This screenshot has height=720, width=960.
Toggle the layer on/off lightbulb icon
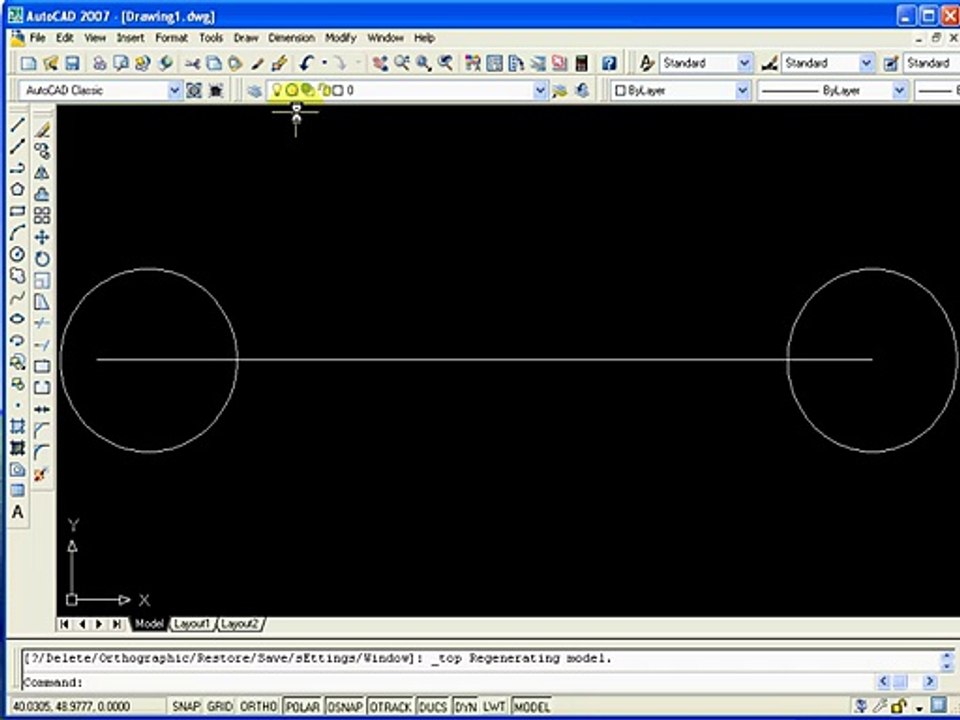click(x=276, y=91)
